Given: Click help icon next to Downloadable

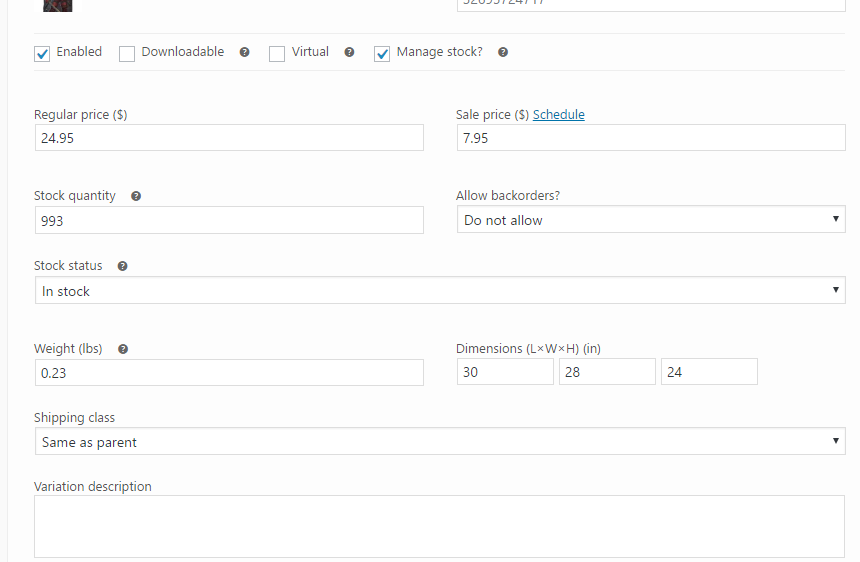Looking at the screenshot, I should point(245,52).
